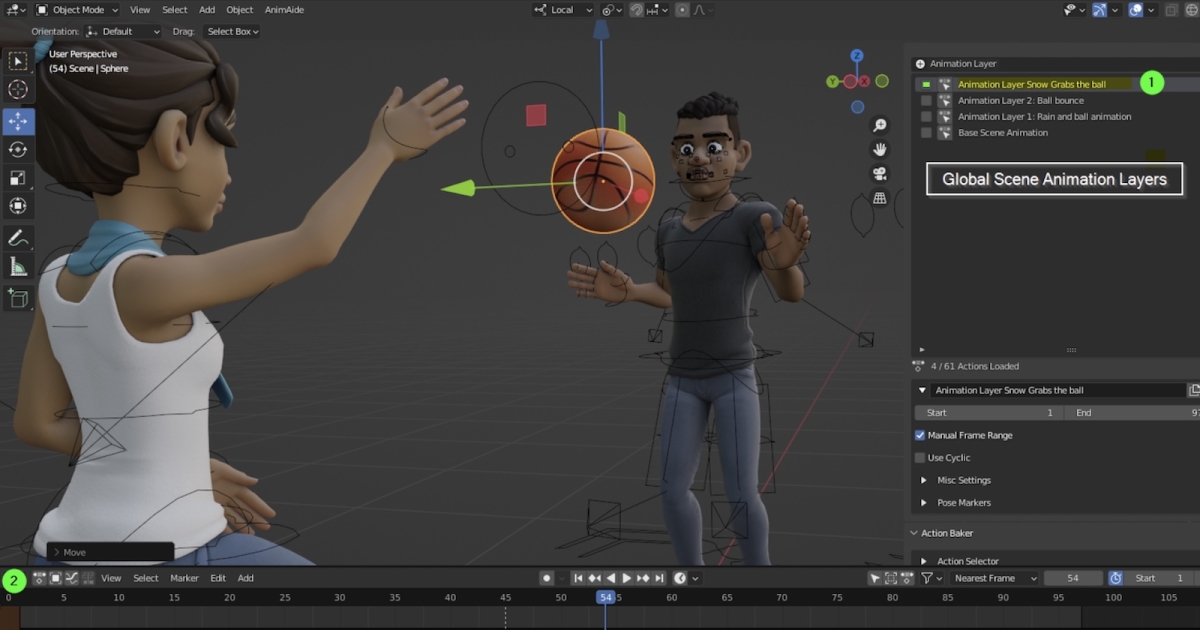
Task: Select the Base Scene Animation layer
Action: coord(1002,133)
